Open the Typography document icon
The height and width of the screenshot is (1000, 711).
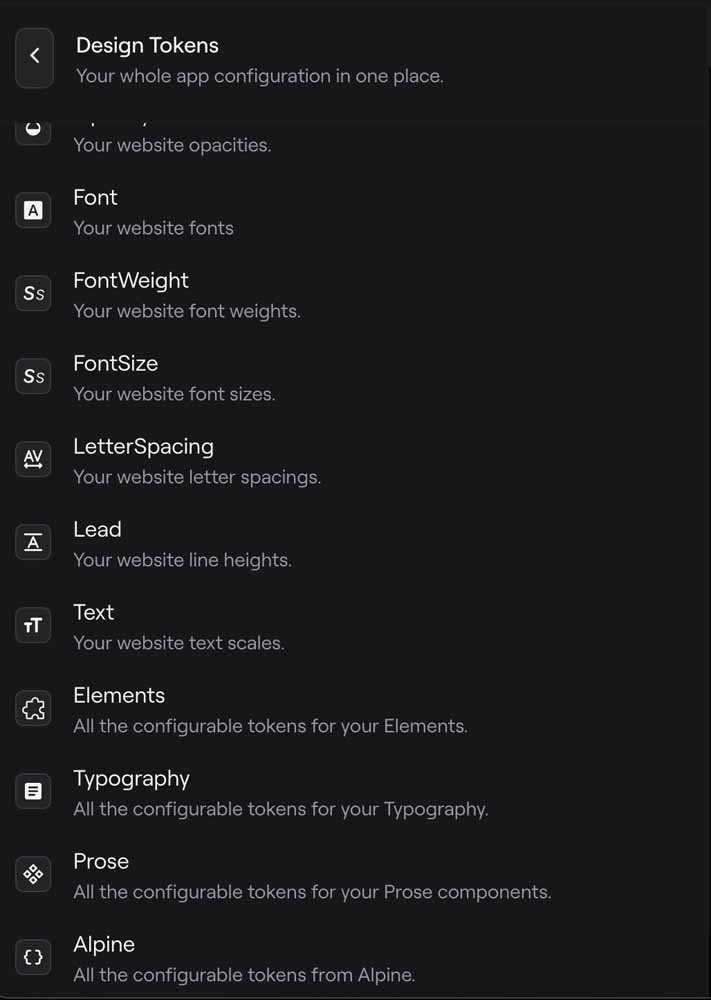34,792
